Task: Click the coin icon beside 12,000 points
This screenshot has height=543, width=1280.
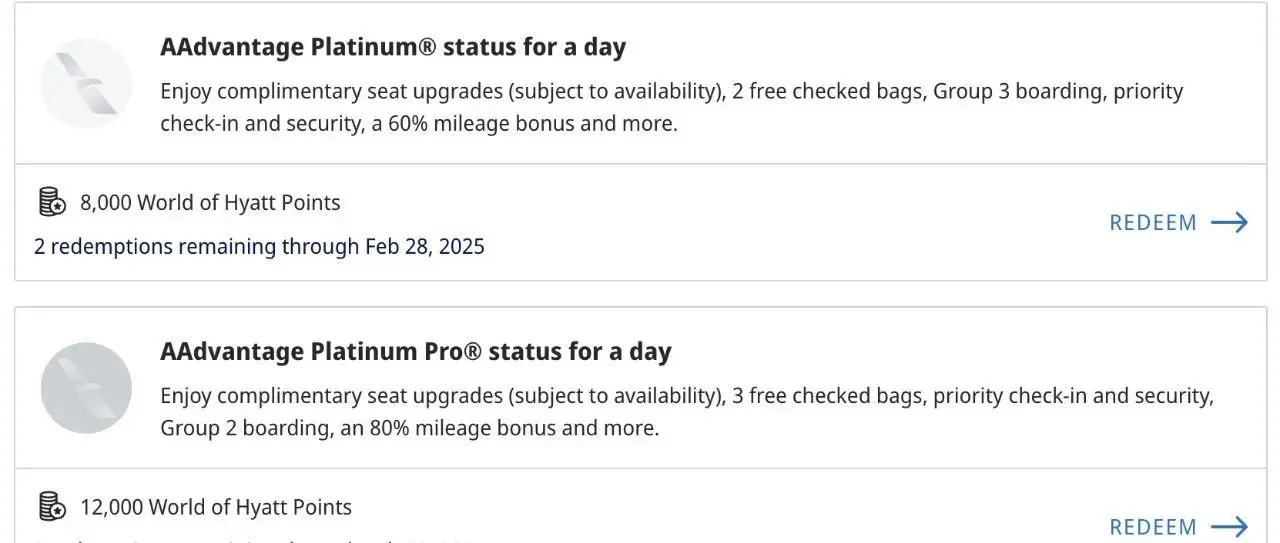Action: (x=52, y=507)
